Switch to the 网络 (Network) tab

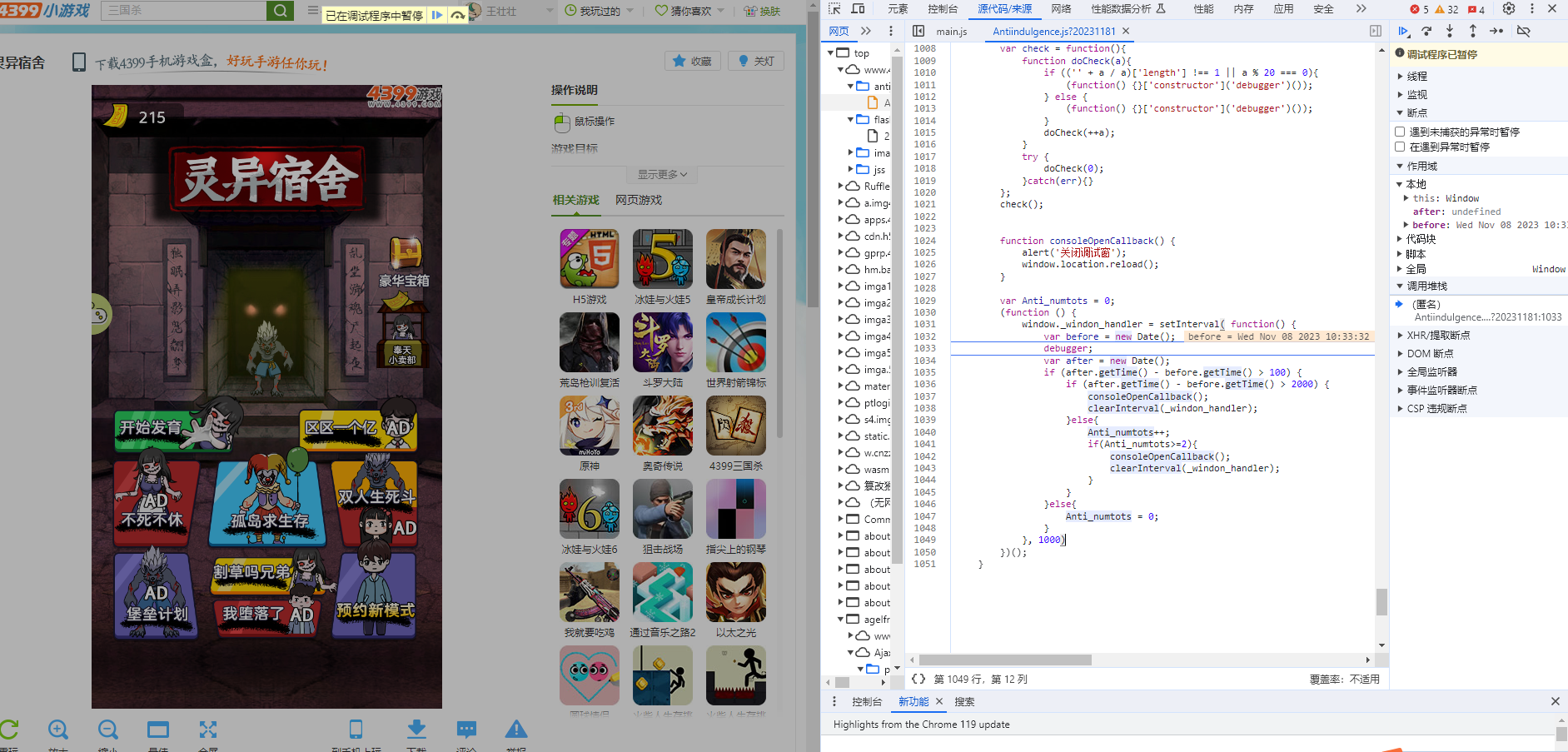tap(1061, 9)
